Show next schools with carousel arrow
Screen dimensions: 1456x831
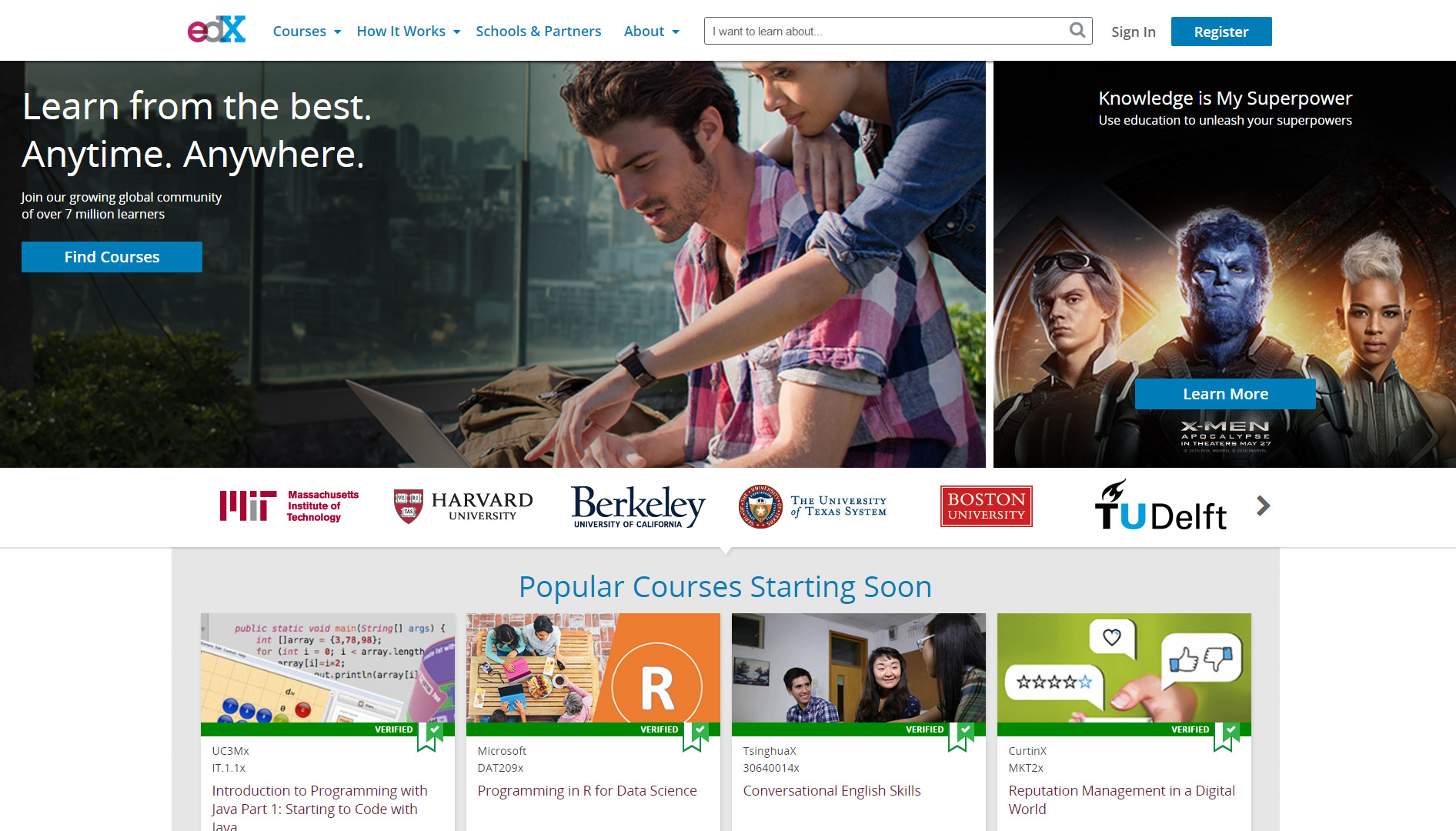(1263, 506)
